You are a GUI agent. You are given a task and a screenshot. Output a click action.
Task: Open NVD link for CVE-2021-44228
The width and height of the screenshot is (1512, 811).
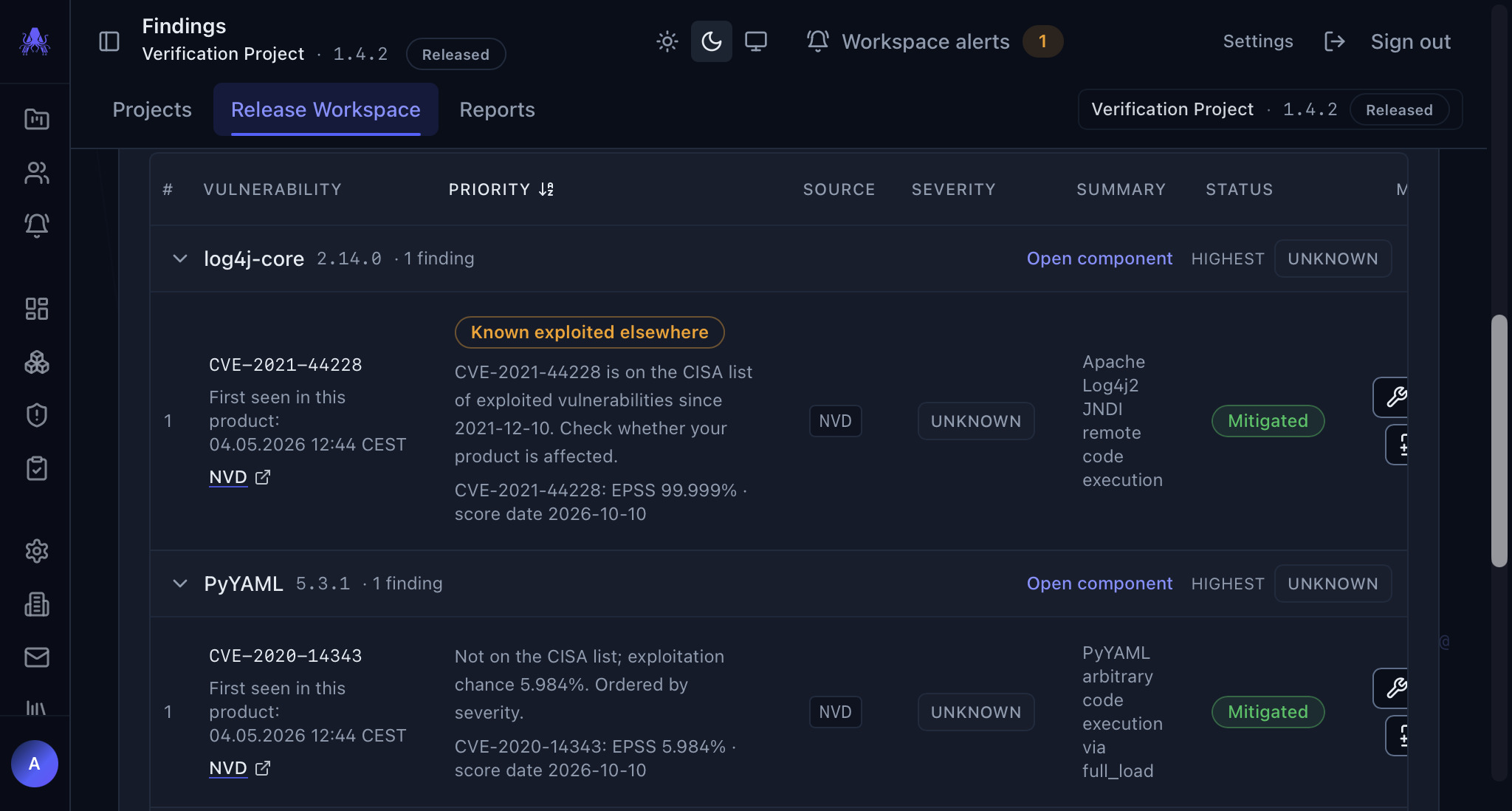click(x=240, y=477)
